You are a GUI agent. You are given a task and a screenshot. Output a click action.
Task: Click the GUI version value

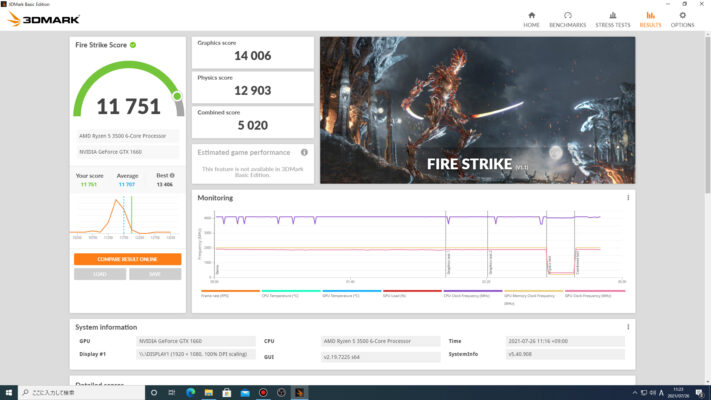380,357
